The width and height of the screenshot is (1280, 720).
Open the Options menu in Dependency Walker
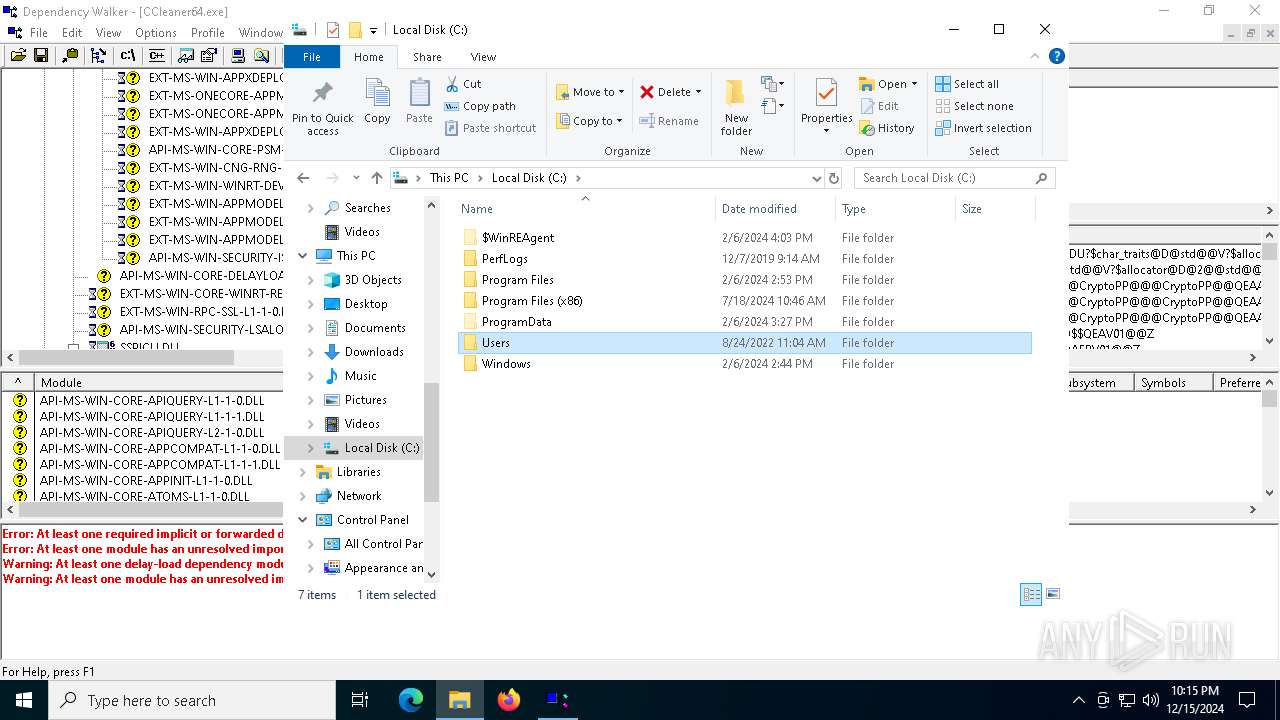156,33
